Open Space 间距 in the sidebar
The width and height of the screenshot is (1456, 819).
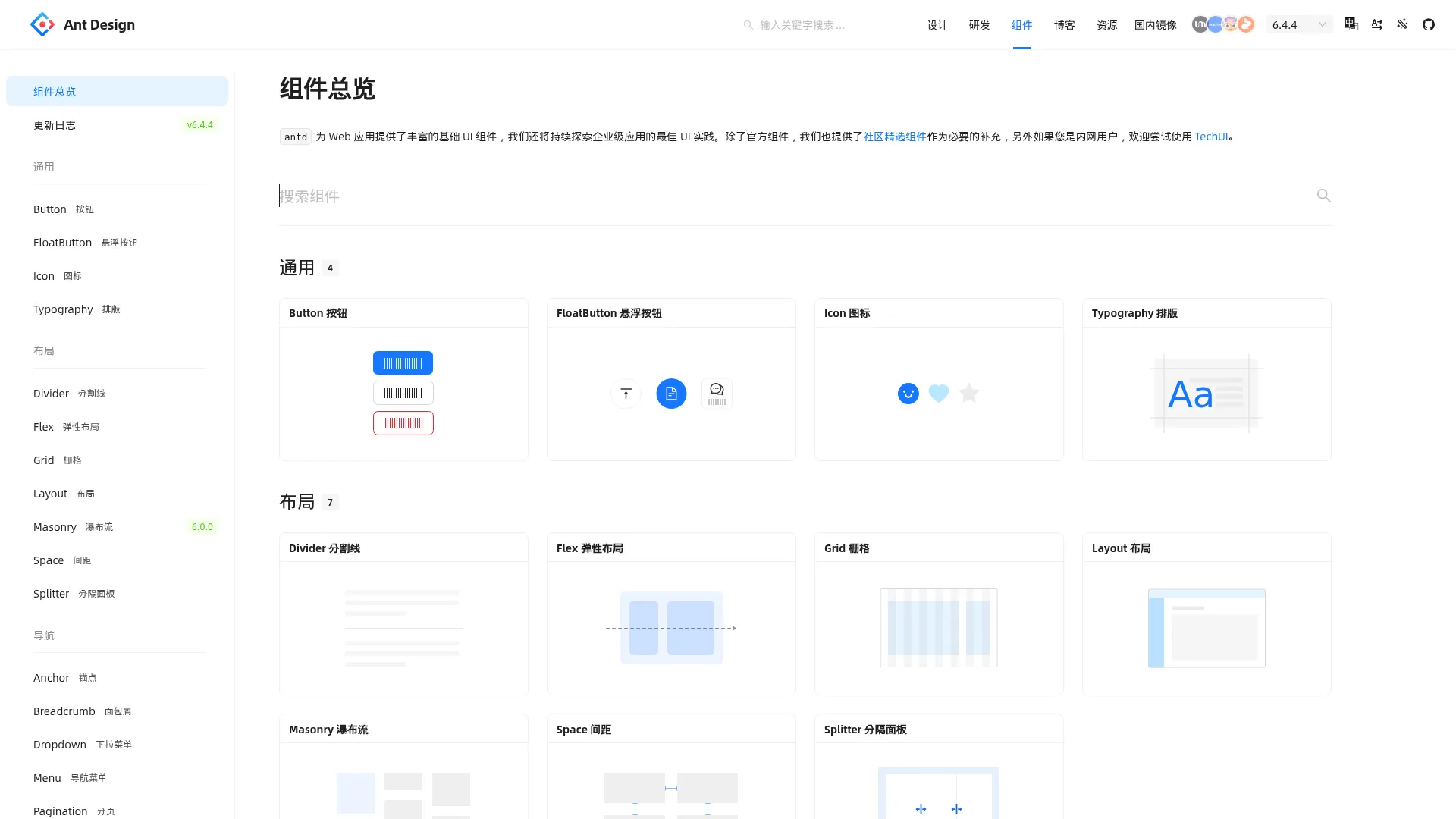[117, 560]
